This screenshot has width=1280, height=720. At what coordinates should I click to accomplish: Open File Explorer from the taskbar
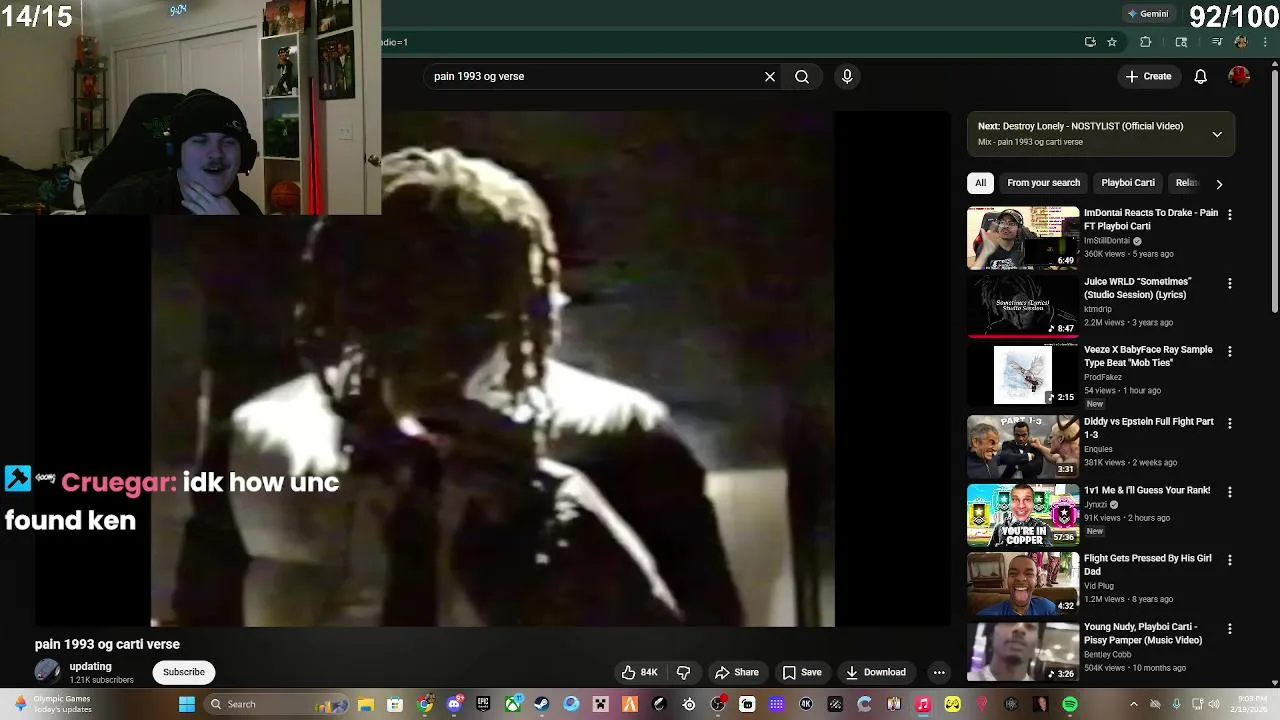[366, 704]
